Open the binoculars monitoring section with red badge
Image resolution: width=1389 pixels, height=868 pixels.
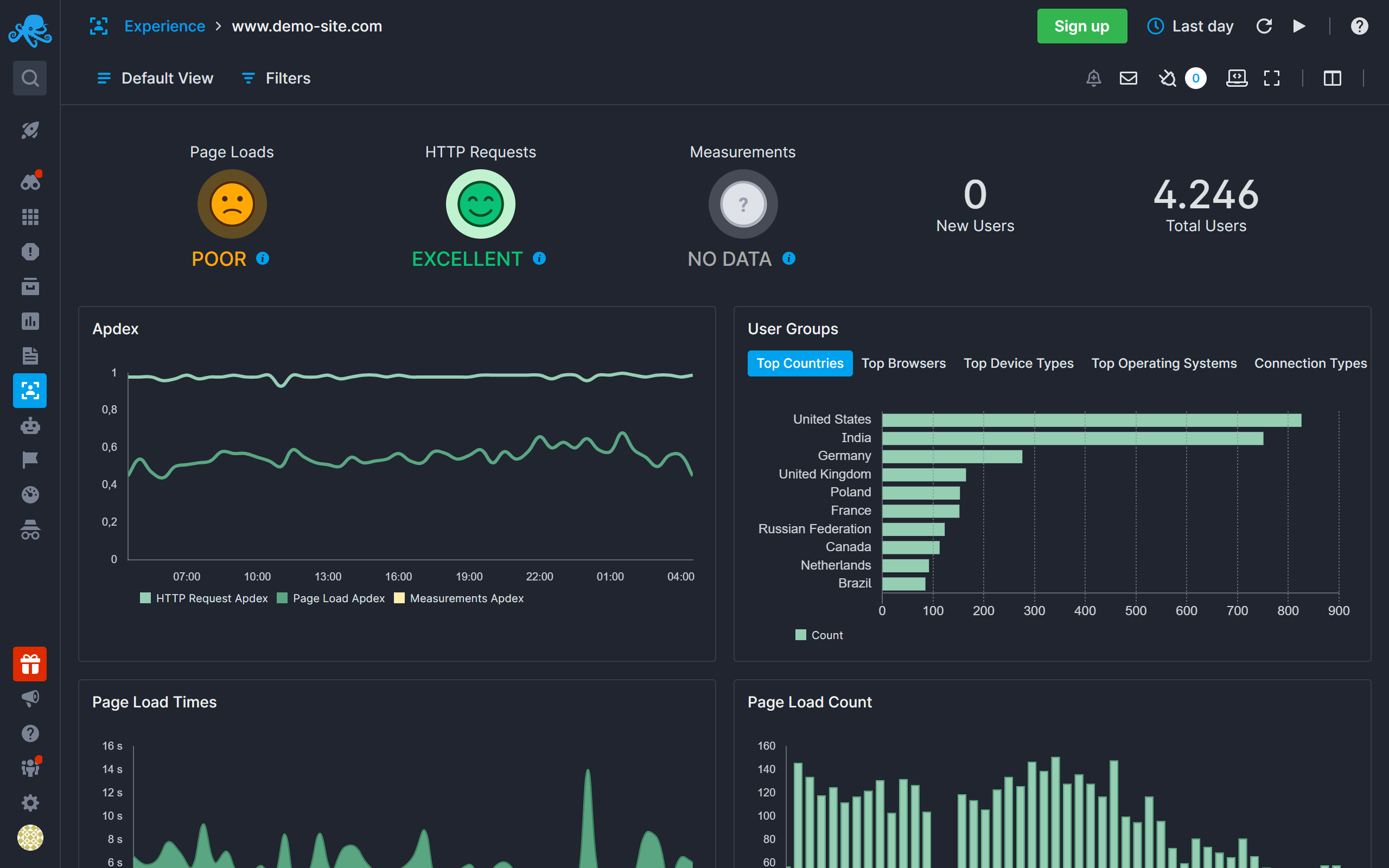click(30, 181)
